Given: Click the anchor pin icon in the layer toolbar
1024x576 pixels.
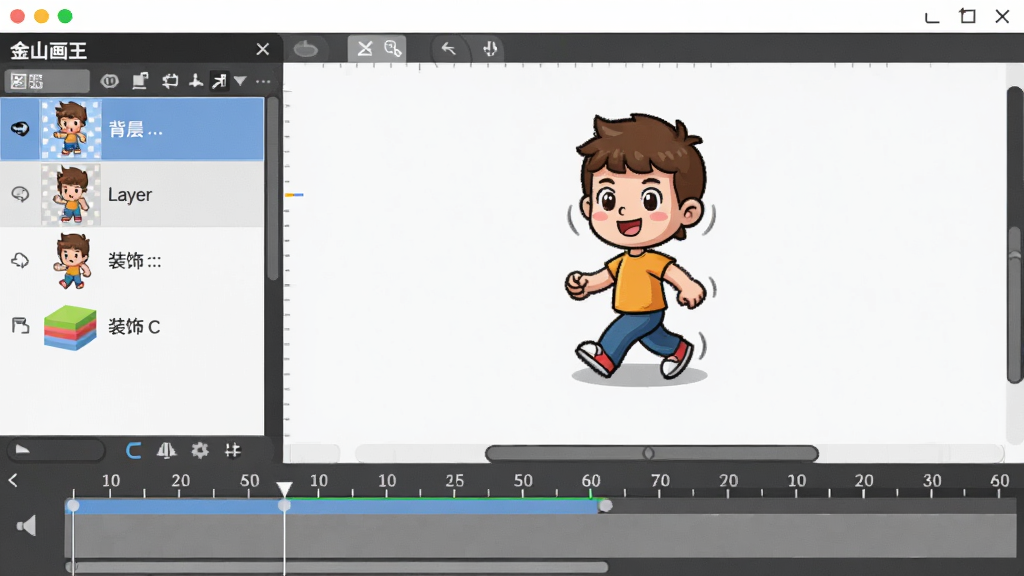Looking at the screenshot, I should tap(195, 81).
